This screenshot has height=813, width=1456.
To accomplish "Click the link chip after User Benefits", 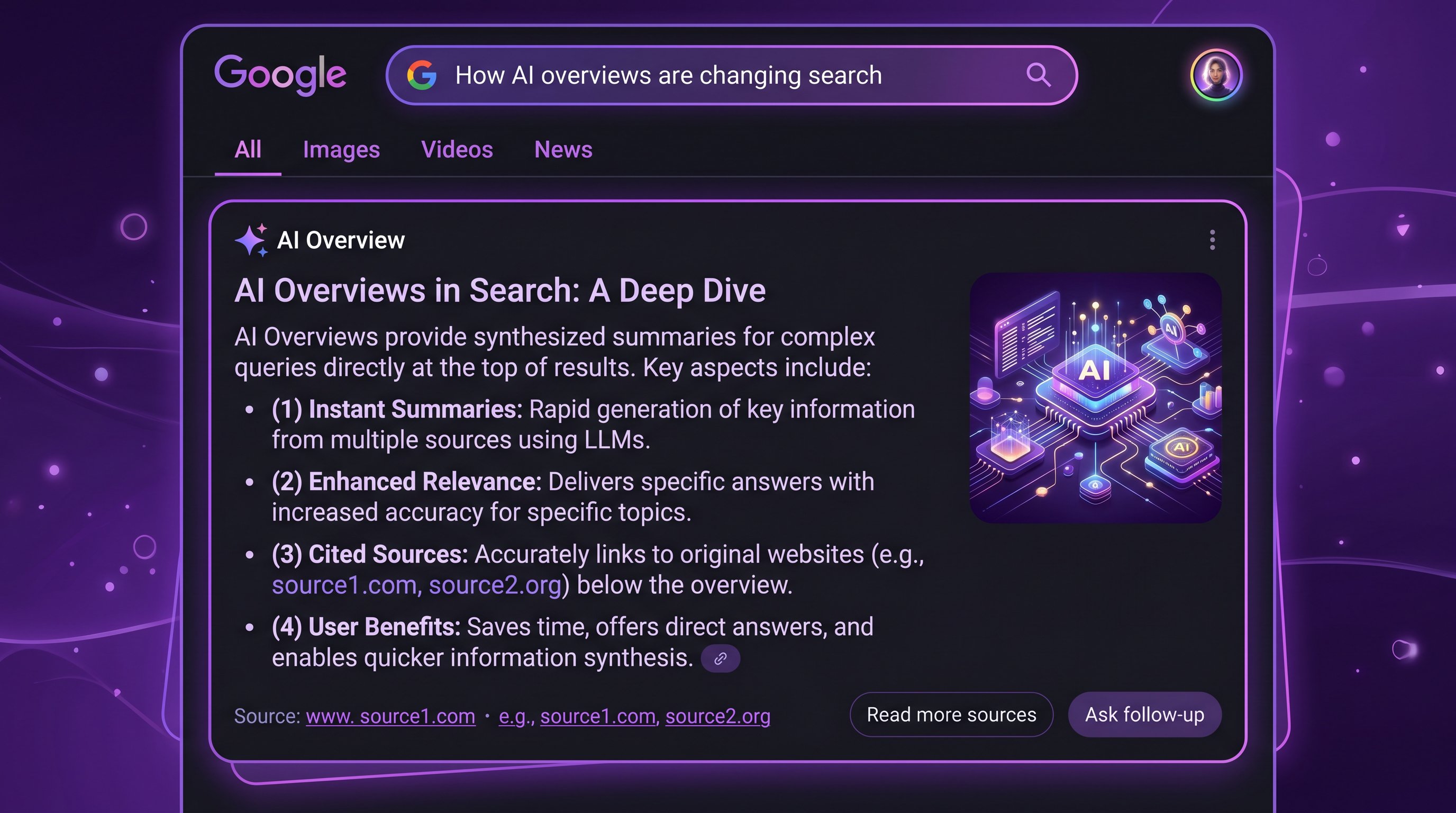I will point(720,658).
